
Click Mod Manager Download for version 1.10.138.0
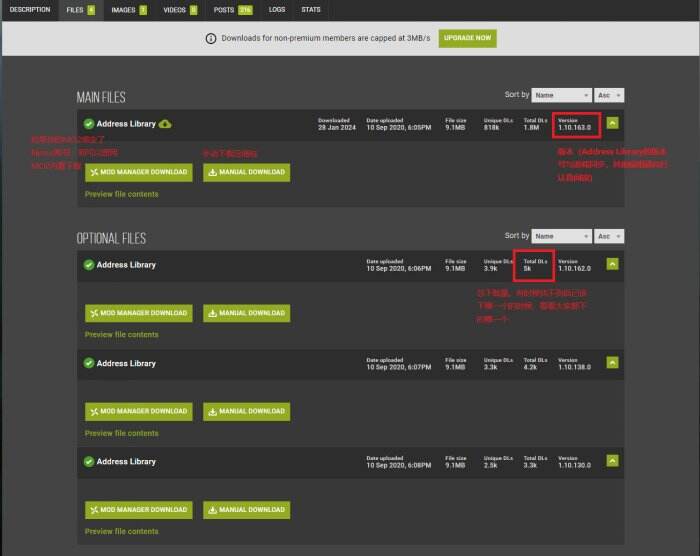pos(139,411)
